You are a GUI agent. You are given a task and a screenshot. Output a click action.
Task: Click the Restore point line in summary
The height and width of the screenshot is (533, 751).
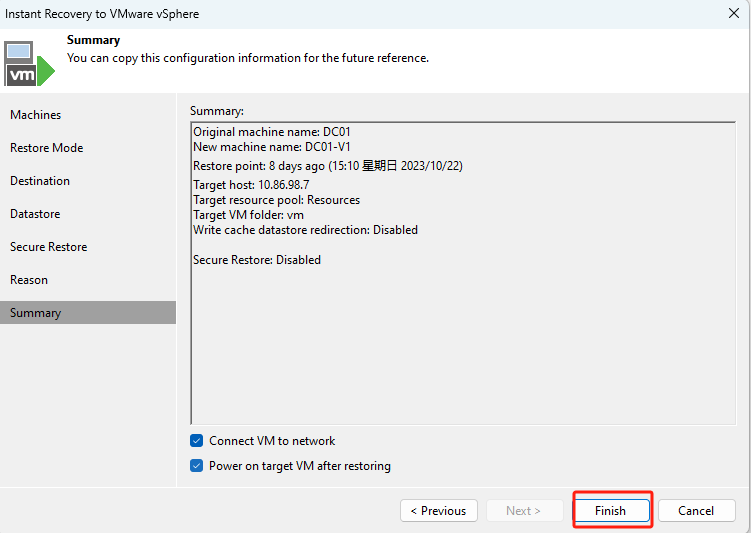coord(328,166)
